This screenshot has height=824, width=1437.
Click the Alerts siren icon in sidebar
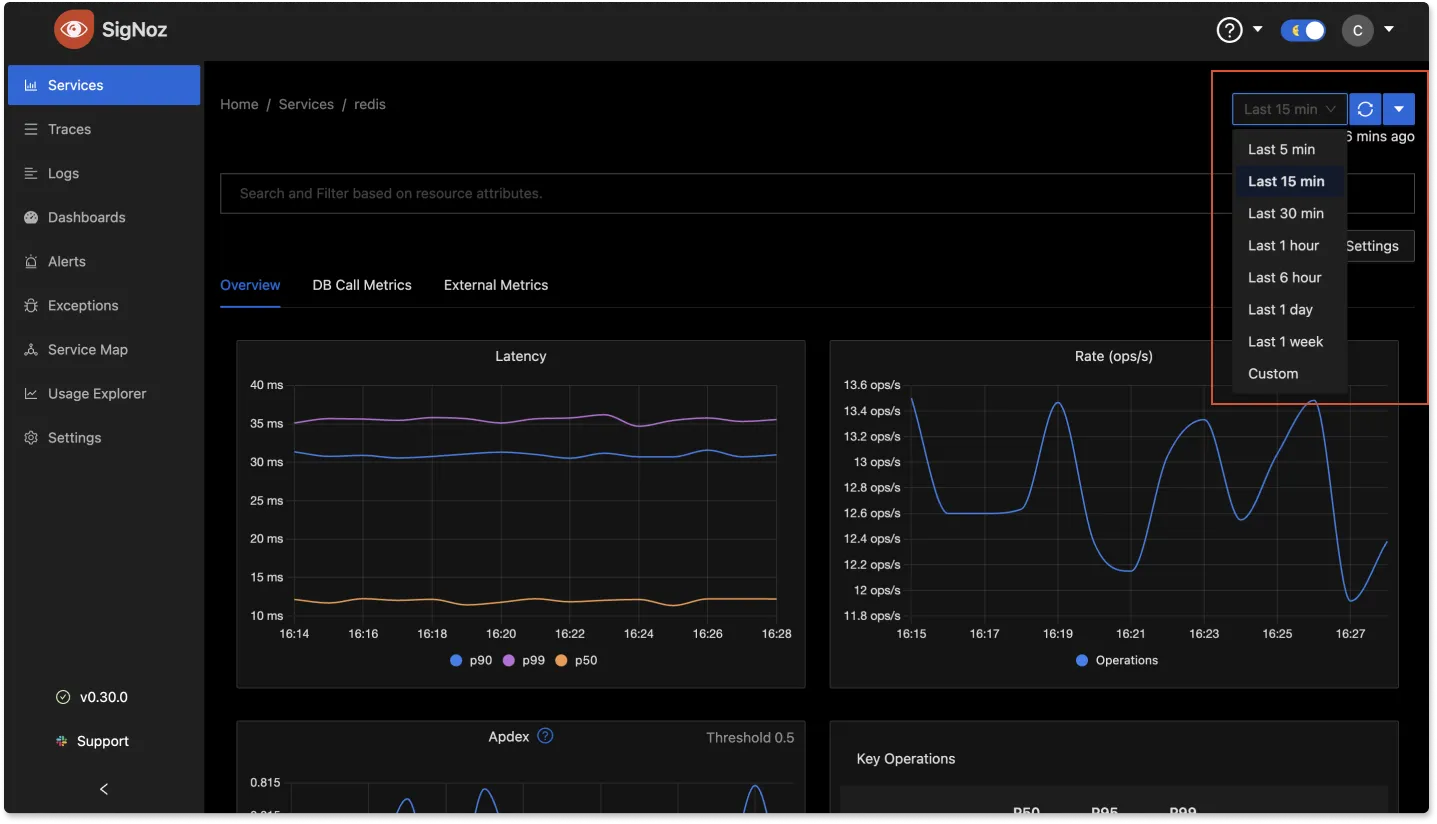click(x=30, y=261)
